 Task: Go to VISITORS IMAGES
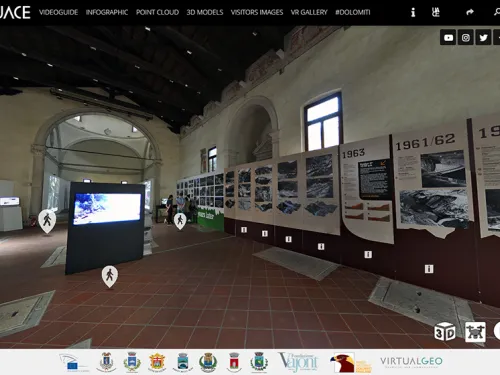257,12
